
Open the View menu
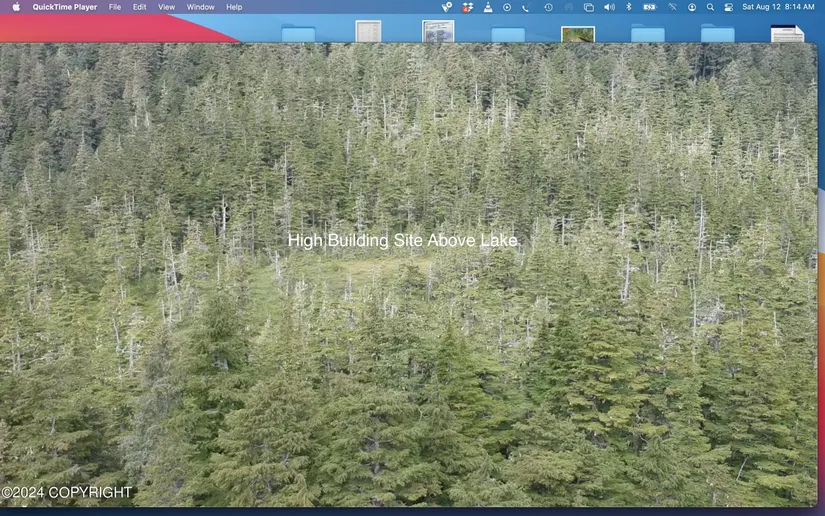(166, 7)
